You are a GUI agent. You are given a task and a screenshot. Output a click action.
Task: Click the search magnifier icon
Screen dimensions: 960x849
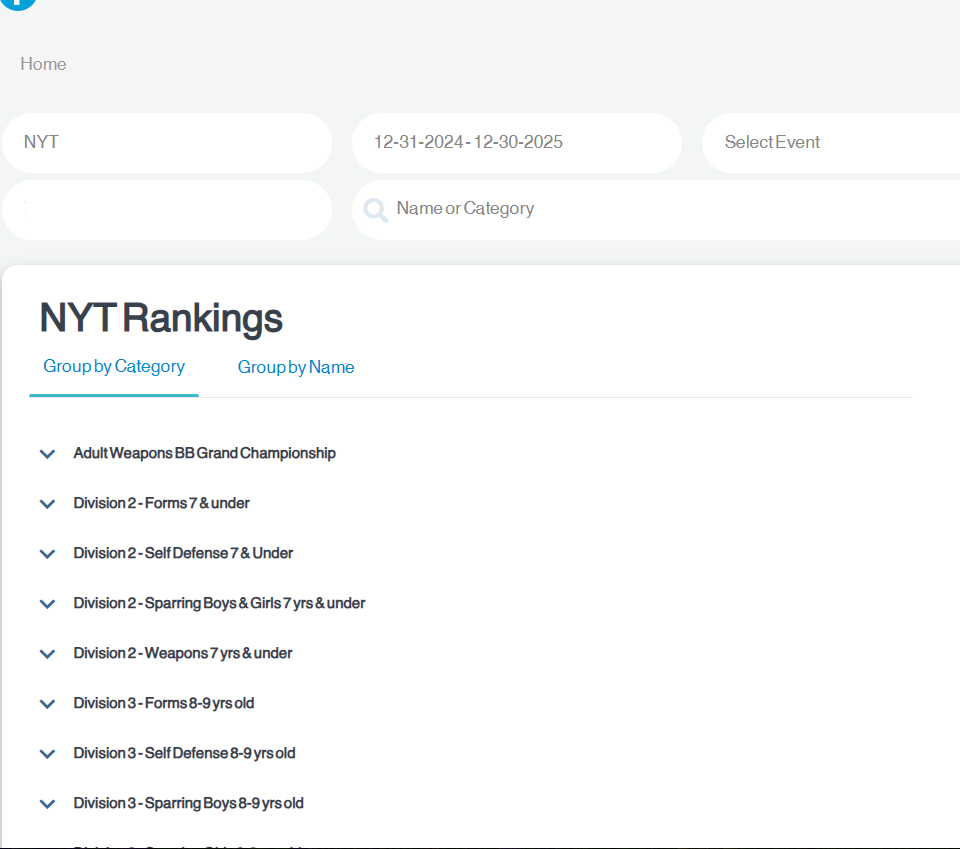(x=375, y=210)
